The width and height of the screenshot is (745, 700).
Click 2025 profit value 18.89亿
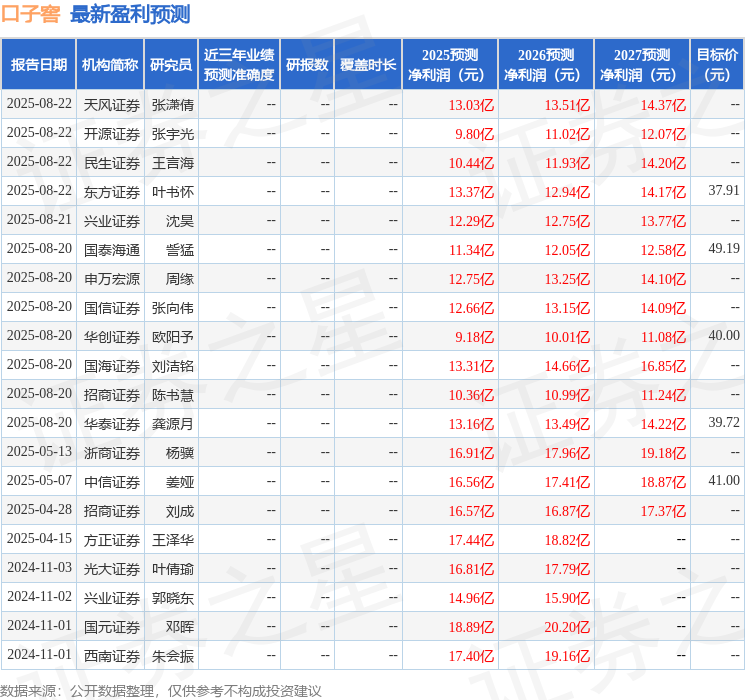(x=471, y=627)
